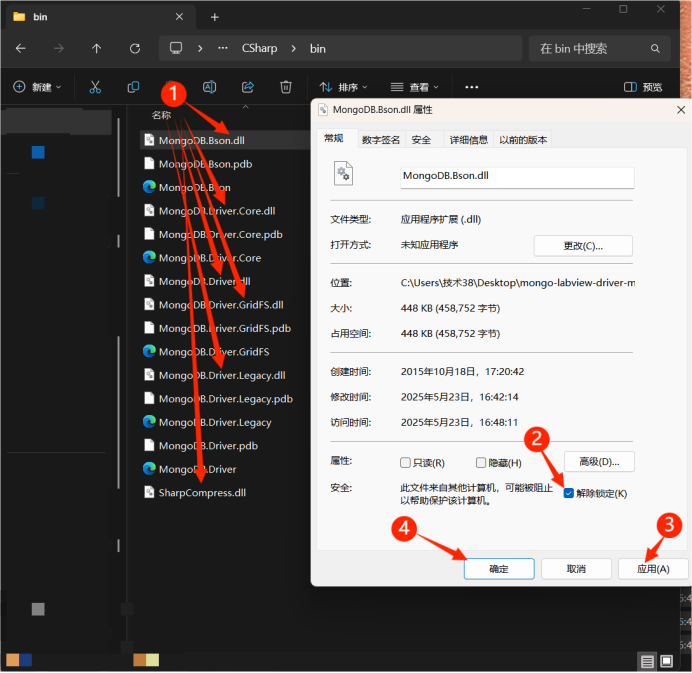Click the Cancel (取消) button
The image size is (692, 673).
(576, 568)
